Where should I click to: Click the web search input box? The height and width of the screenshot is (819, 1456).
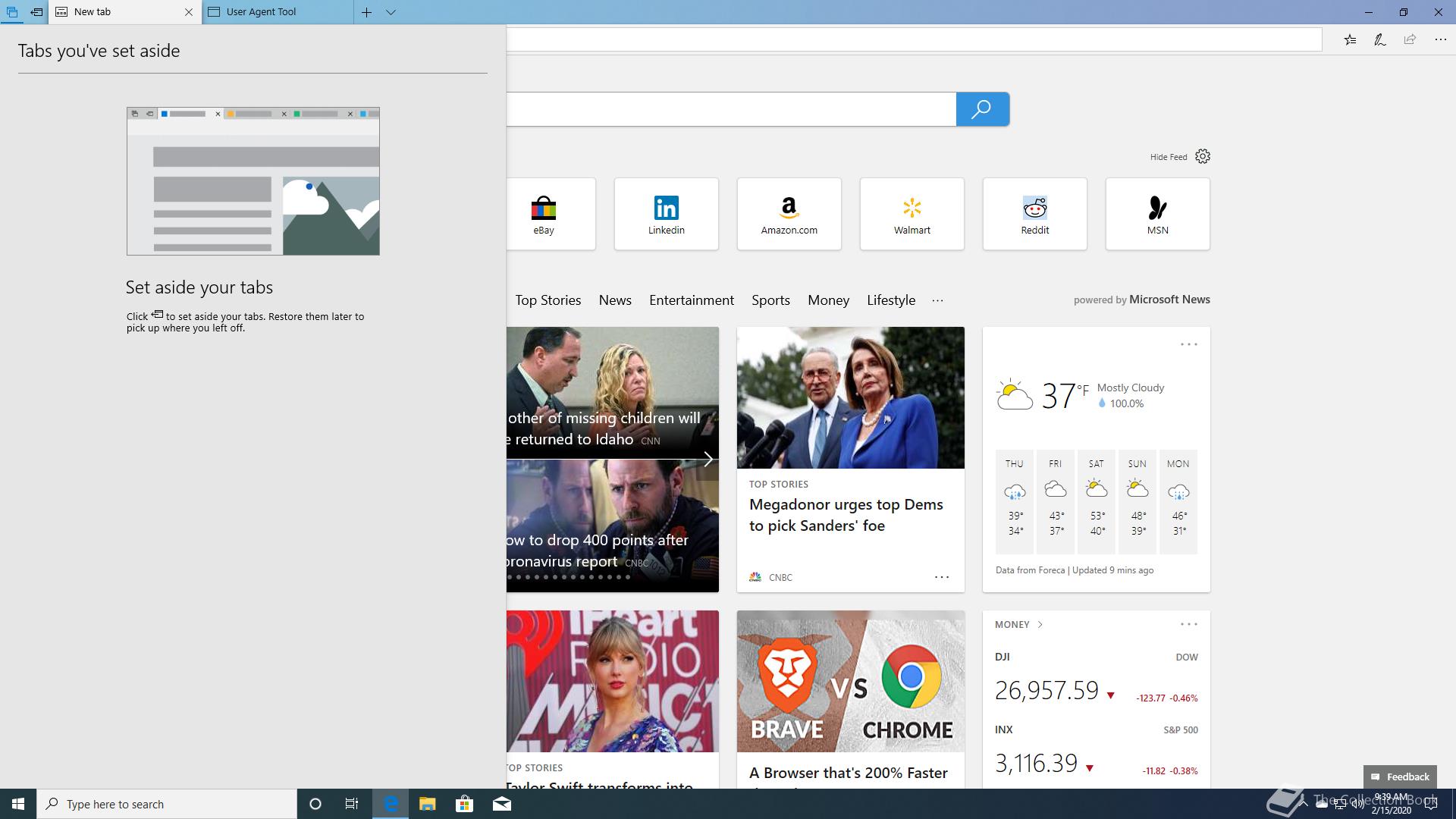731,109
